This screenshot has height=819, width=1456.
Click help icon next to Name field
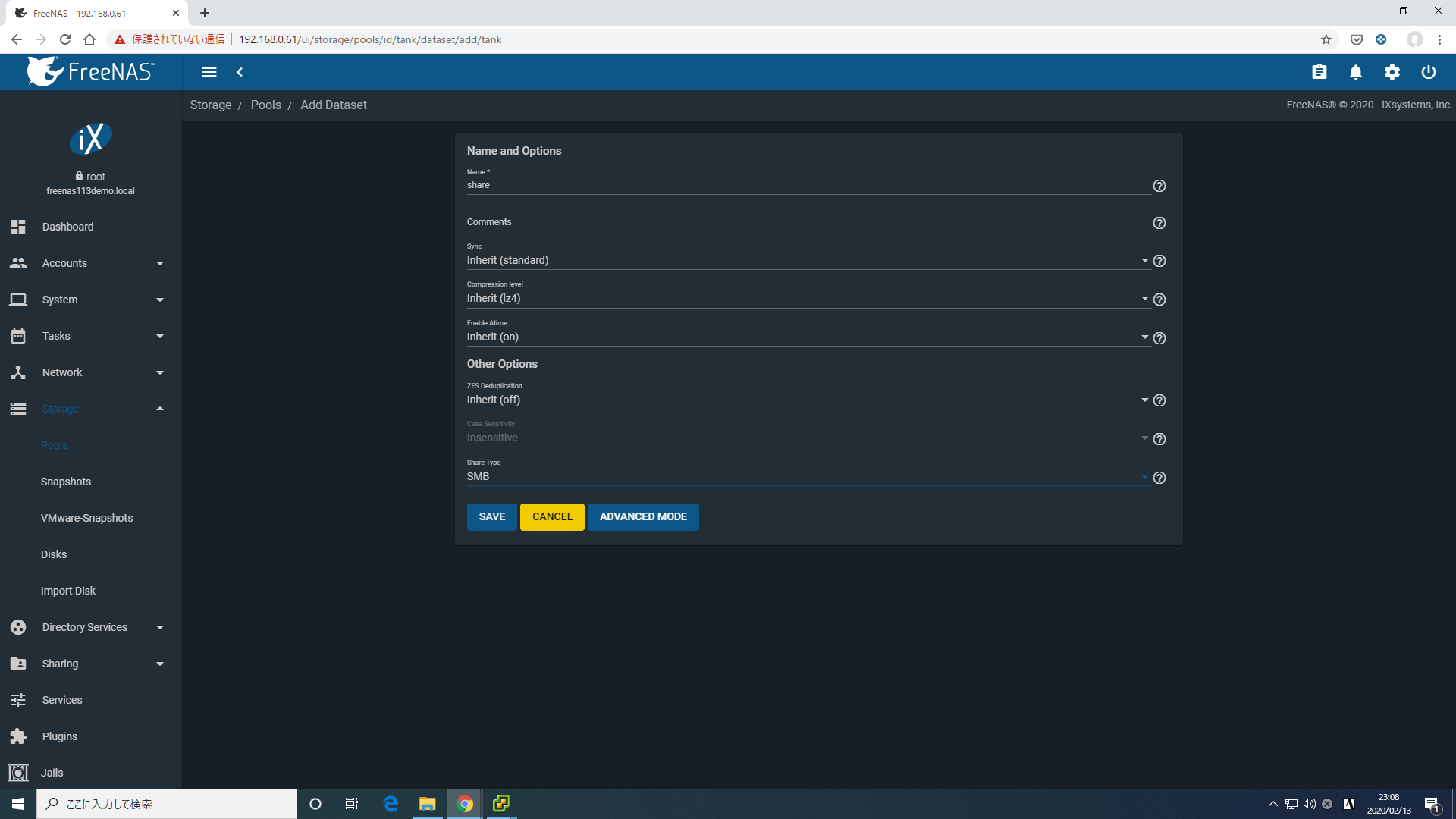pos(1159,186)
